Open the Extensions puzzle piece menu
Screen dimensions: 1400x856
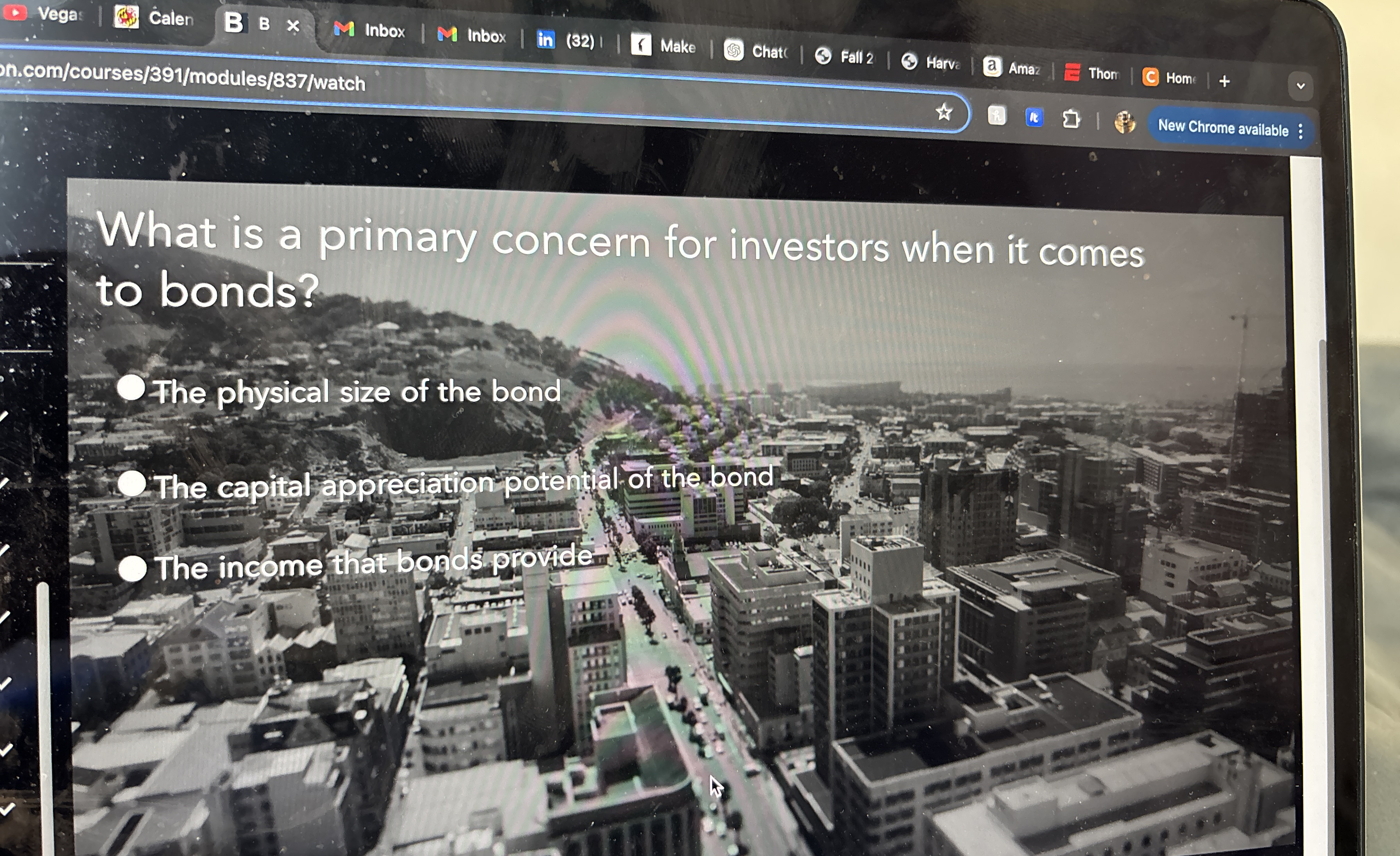(1070, 119)
